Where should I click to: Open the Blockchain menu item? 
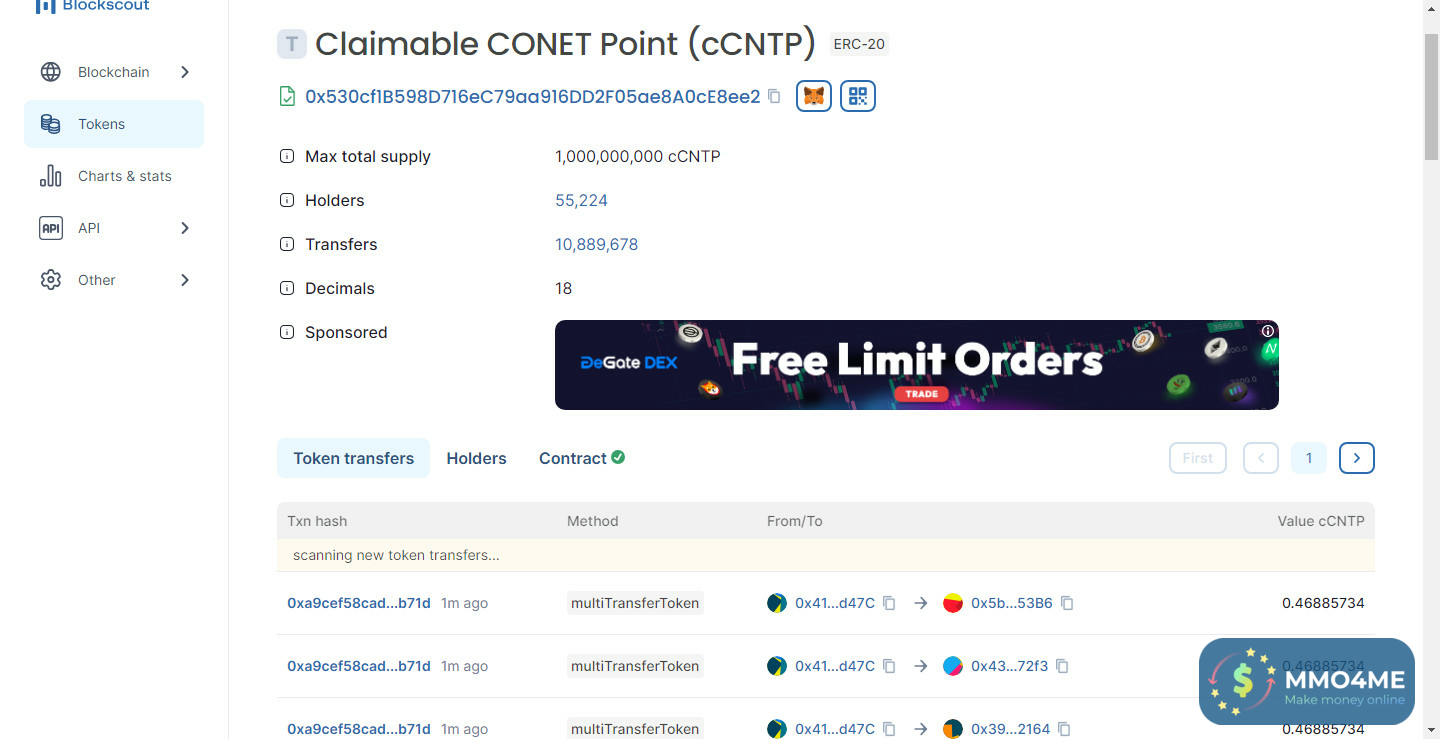tap(114, 72)
